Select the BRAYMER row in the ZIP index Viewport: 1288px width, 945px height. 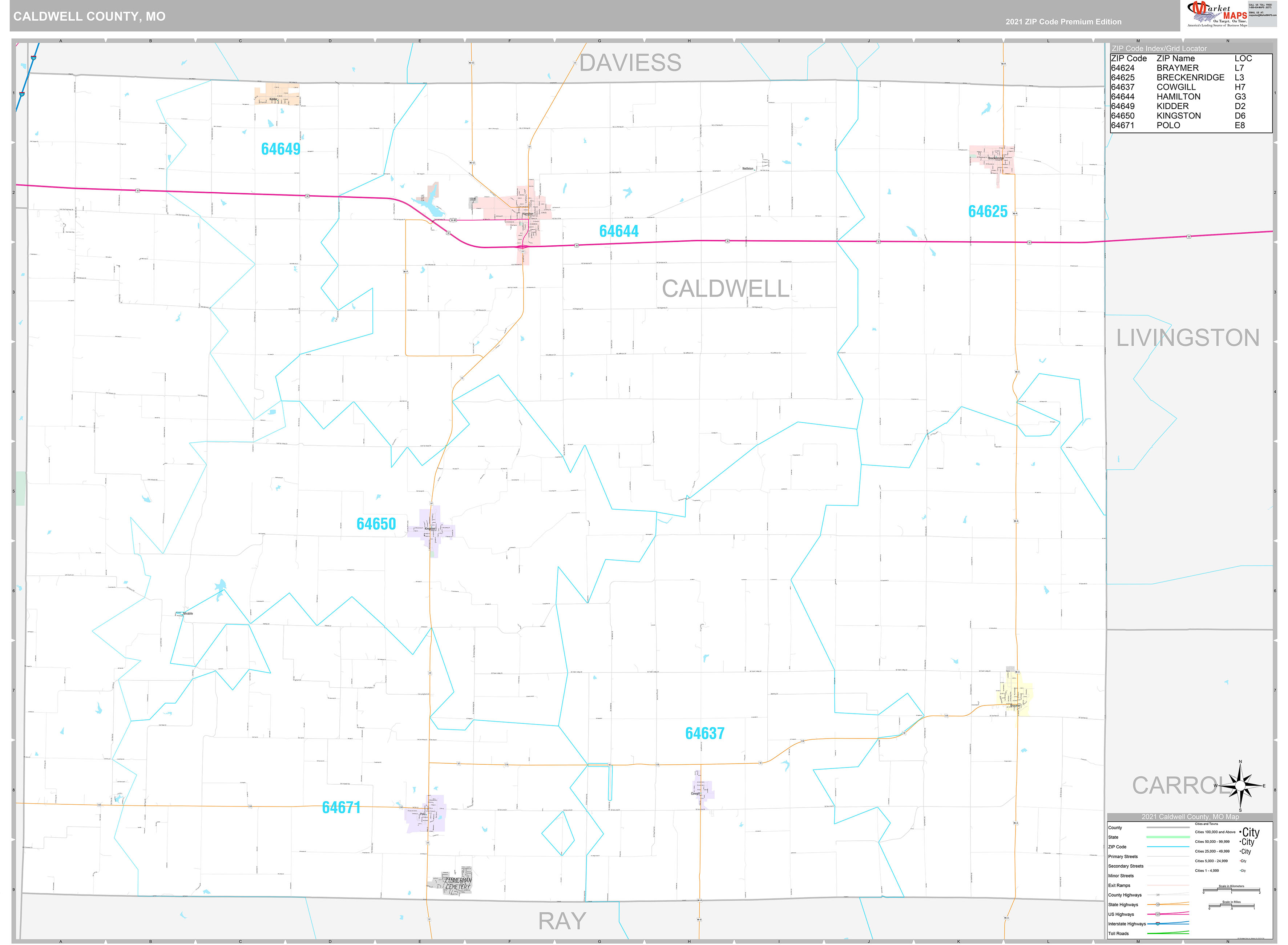[1178, 68]
